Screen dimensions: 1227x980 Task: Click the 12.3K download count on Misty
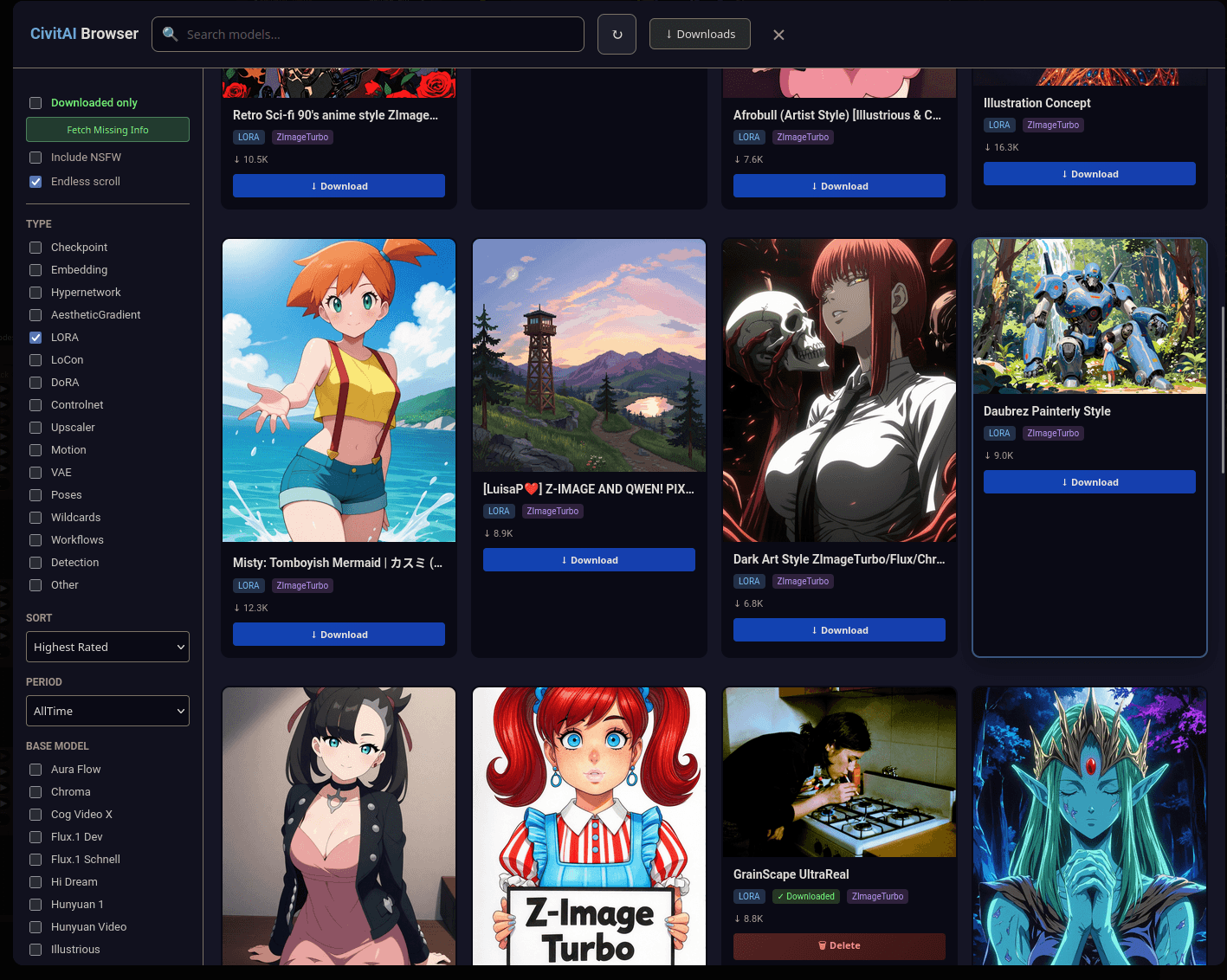[251, 608]
